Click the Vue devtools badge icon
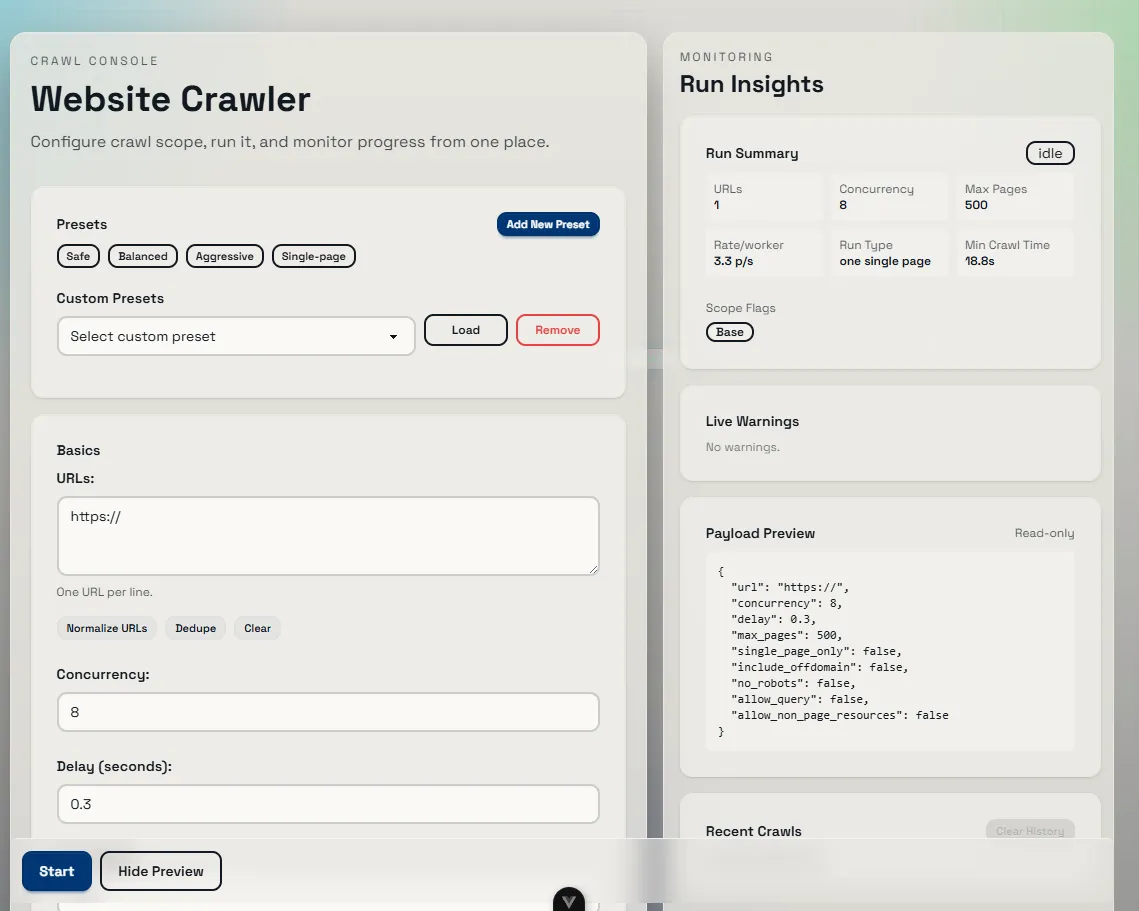 (569, 899)
